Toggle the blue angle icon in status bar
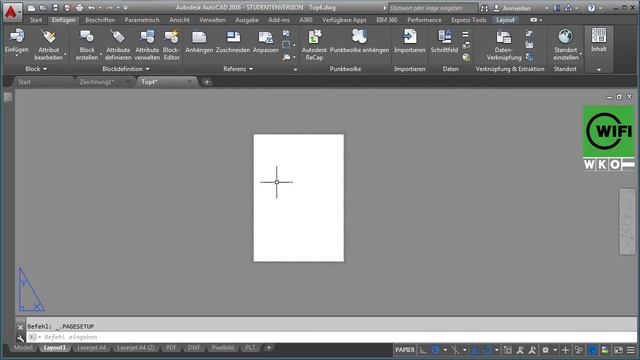 475,350
